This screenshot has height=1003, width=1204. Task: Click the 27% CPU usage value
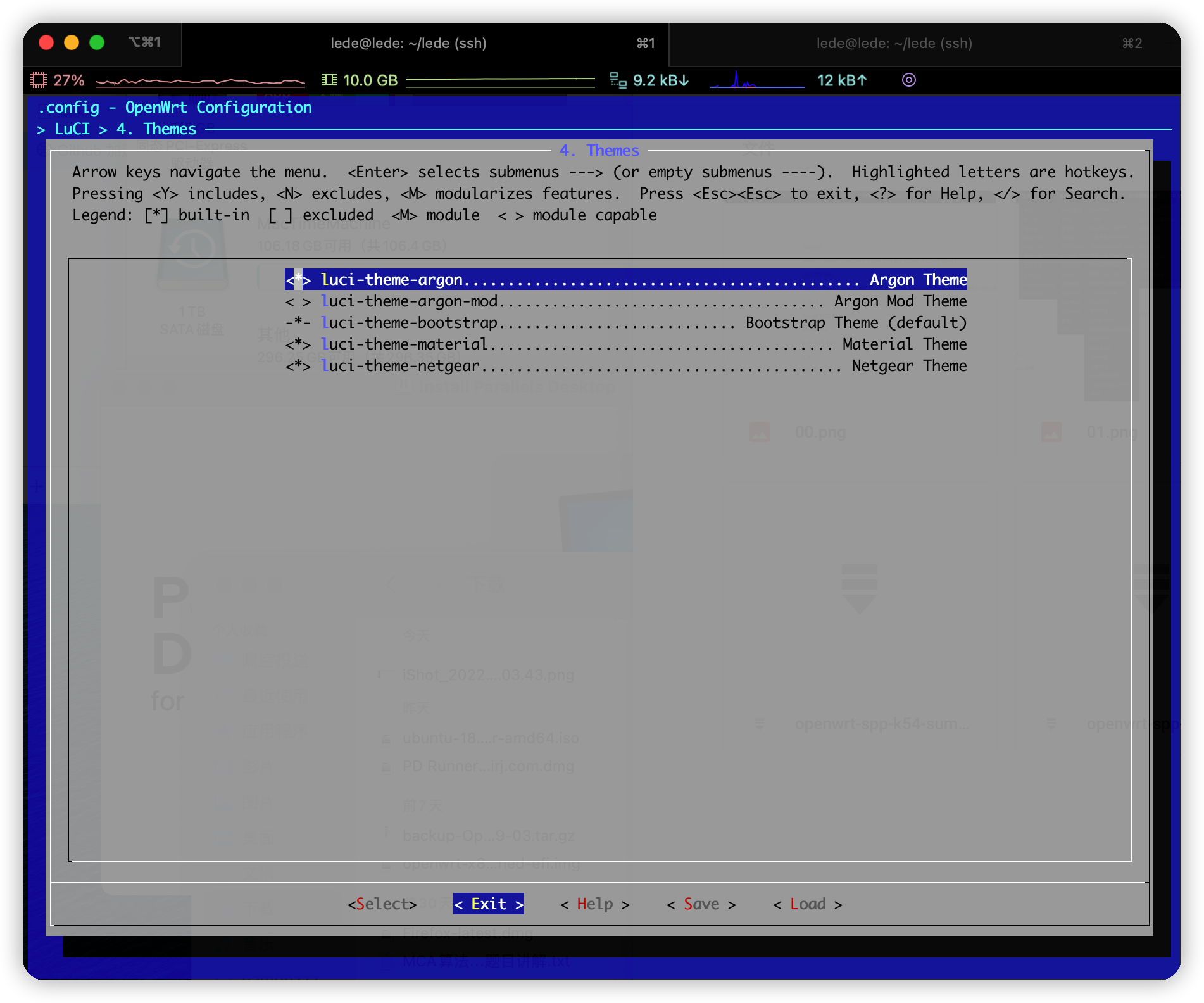click(69, 80)
